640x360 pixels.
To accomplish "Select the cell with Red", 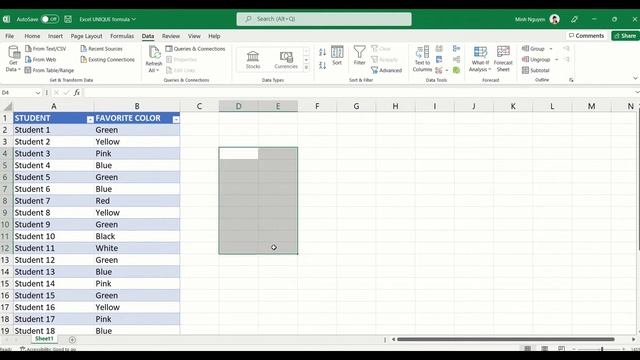I will (x=137, y=201).
